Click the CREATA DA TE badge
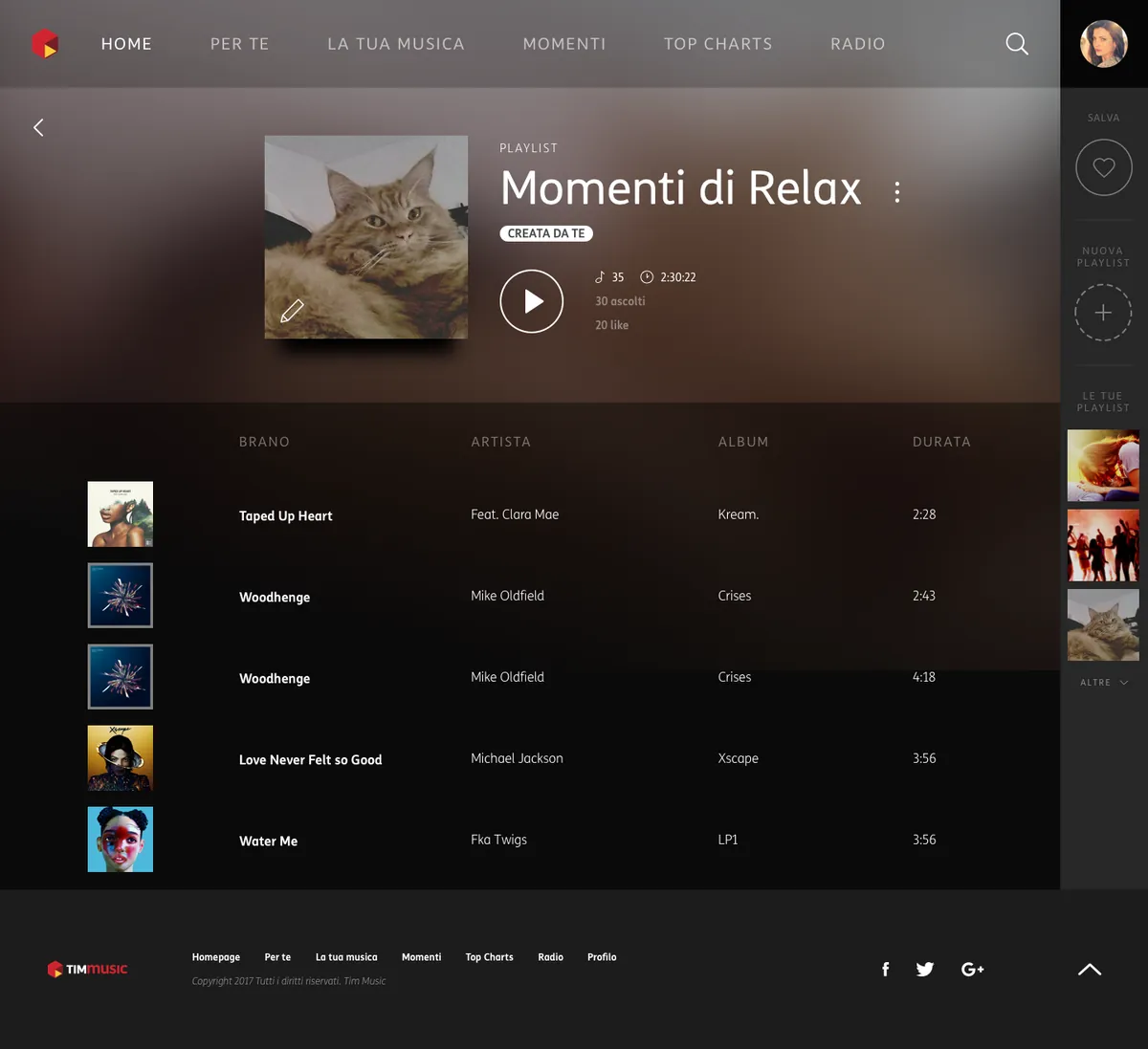The image size is (1148, 1049). click(546, 233)
